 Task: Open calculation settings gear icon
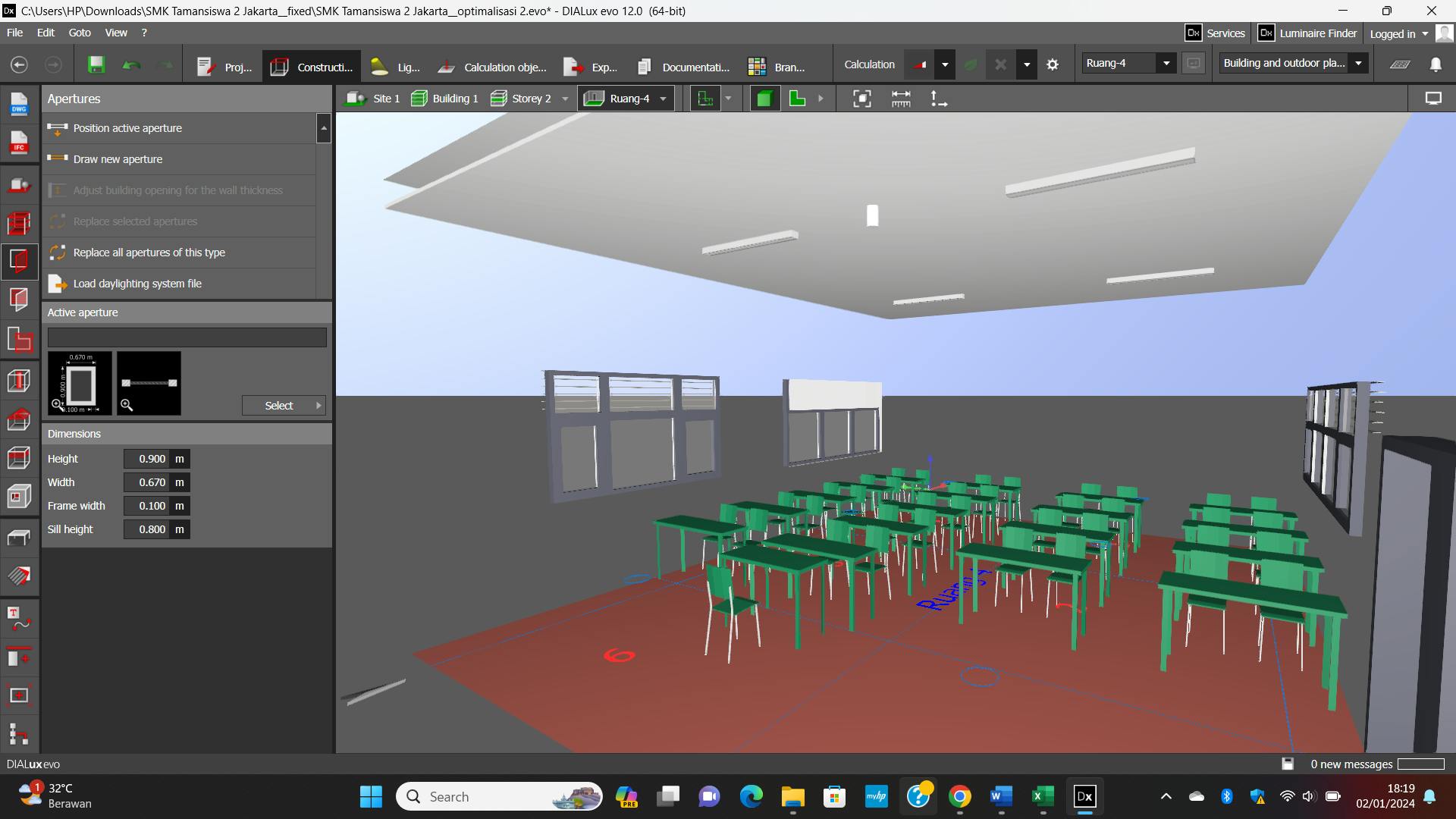[x=1053, y=65]
